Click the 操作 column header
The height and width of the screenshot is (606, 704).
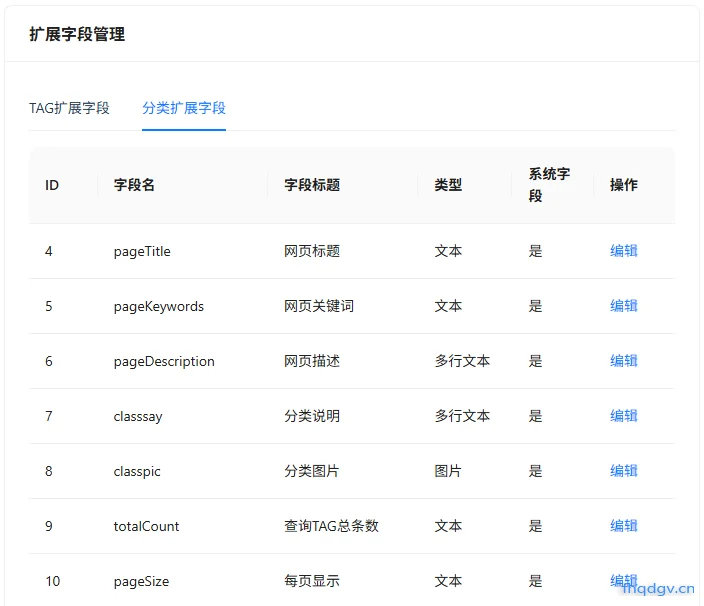(x=624, y=185)
